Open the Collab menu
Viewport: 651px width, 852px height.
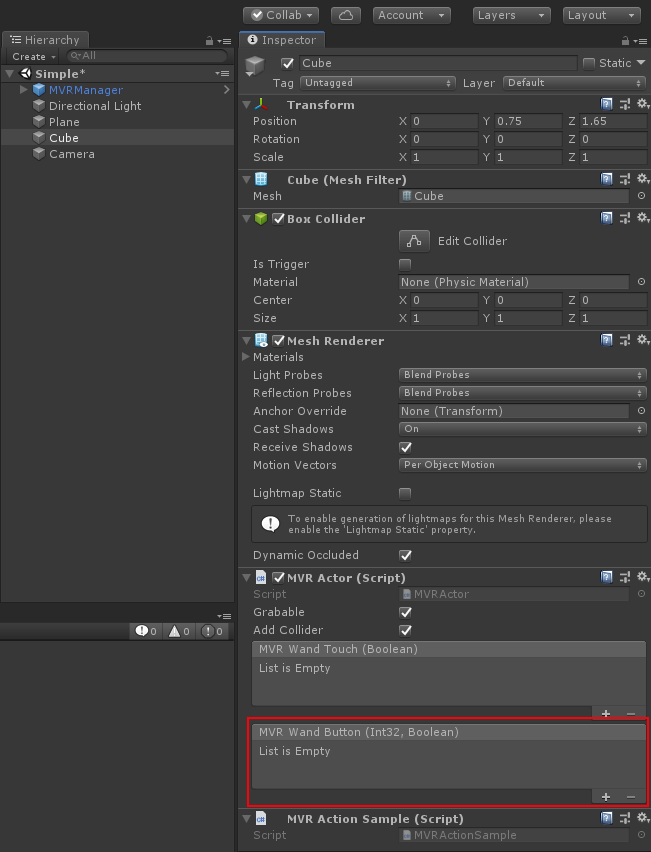(x=281, y=15)
